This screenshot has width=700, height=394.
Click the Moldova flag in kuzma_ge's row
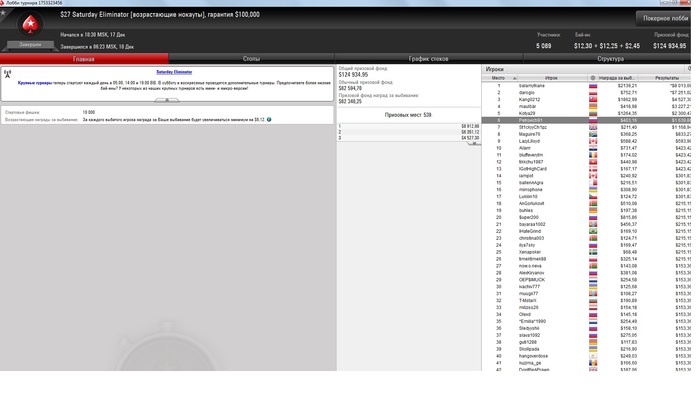(593, 363)
